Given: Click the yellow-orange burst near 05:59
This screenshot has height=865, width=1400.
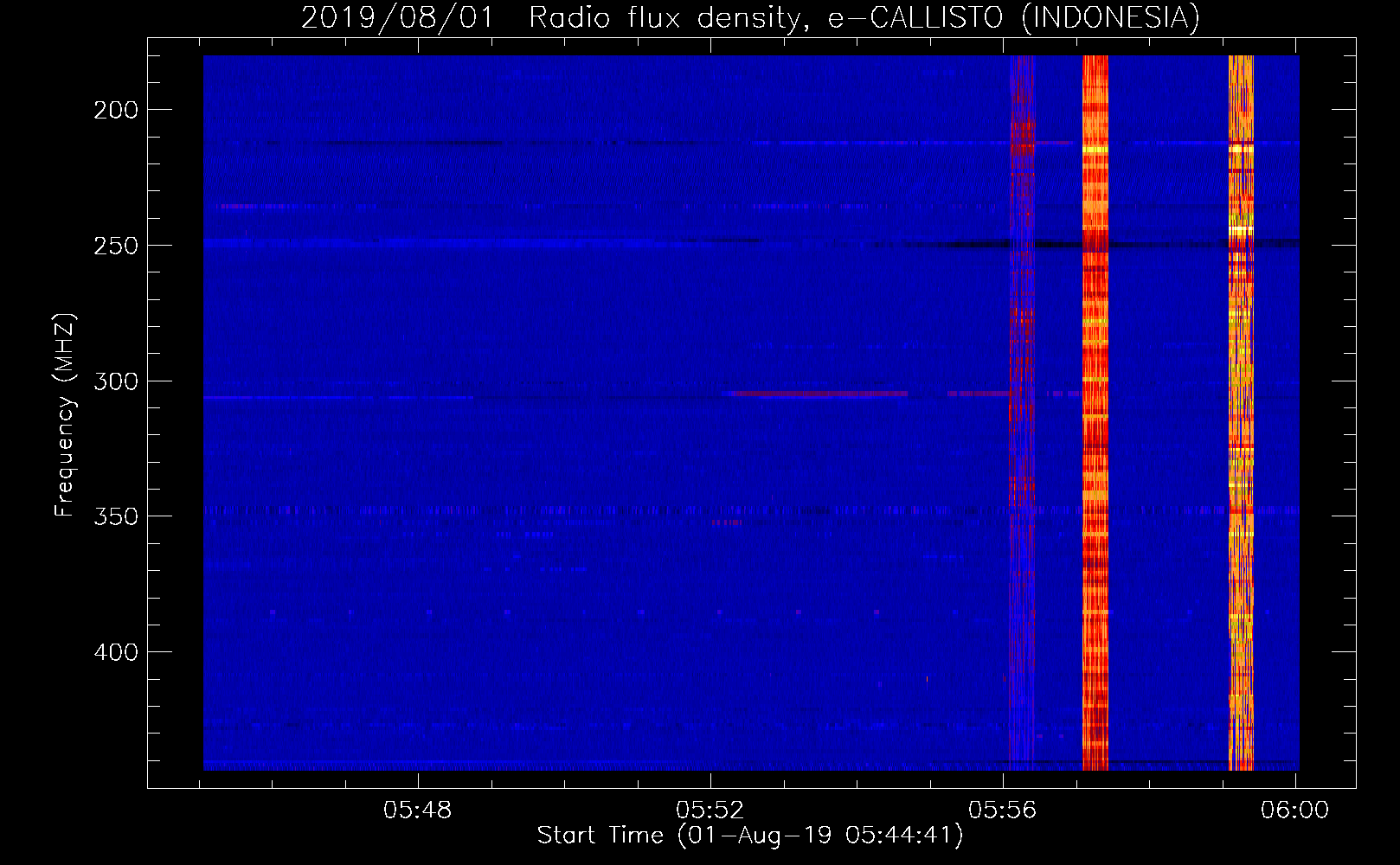Looking at the screenshot, I should click(x=1241, y=413).
